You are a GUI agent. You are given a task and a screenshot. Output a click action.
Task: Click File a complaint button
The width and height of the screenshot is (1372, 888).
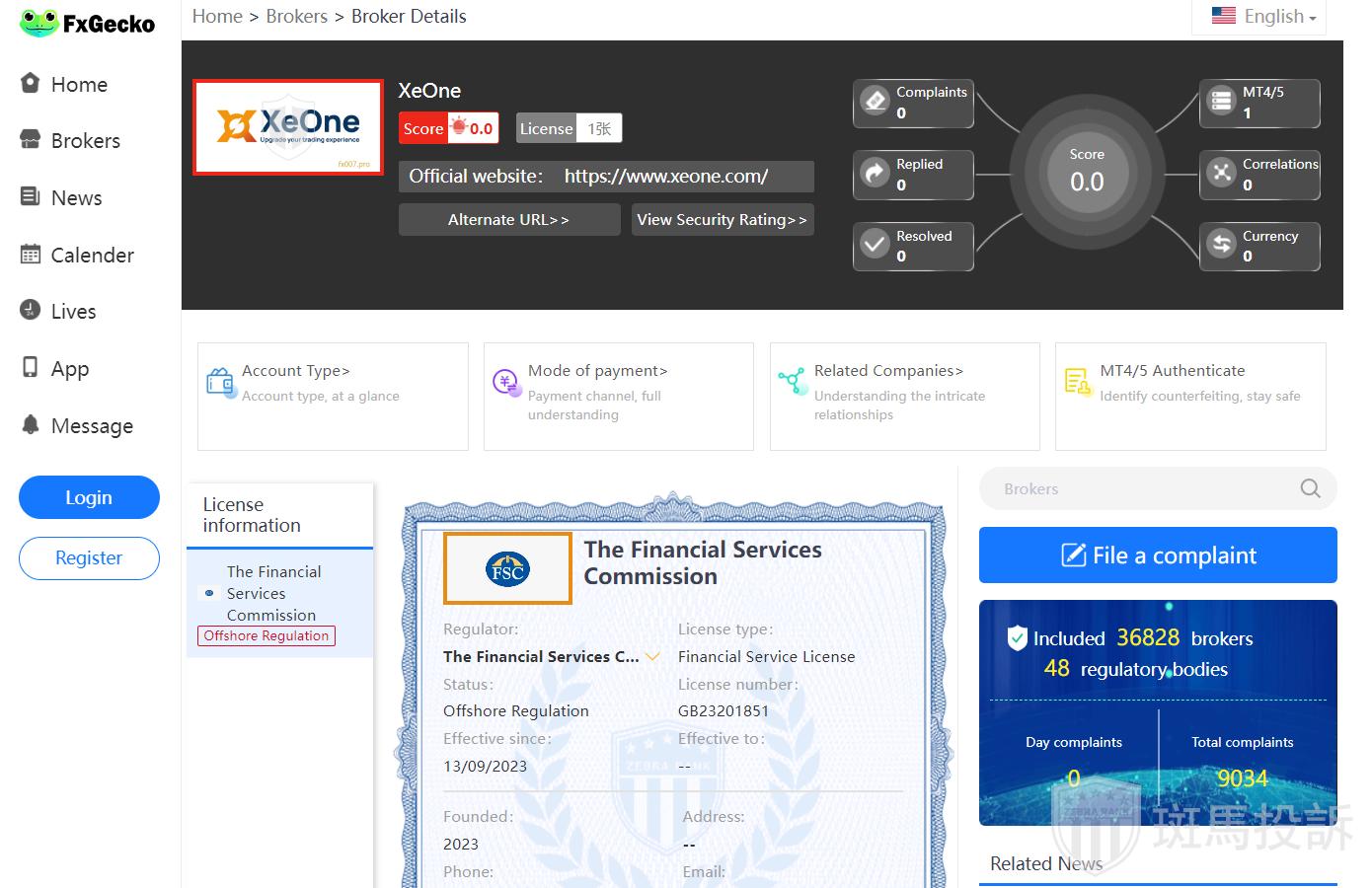tap(1157, 555)
